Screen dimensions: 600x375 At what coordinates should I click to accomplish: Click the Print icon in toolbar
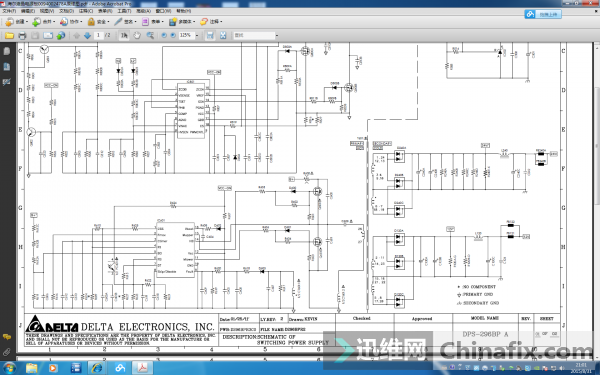pos(22,36)
